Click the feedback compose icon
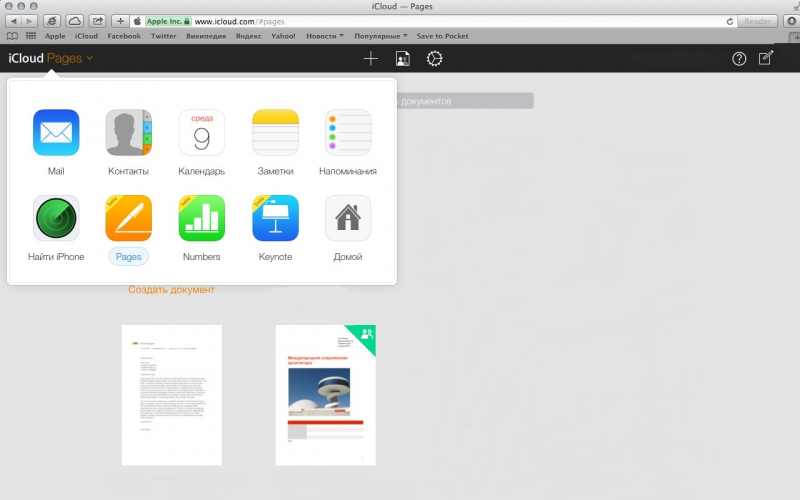 pos(766,58)
